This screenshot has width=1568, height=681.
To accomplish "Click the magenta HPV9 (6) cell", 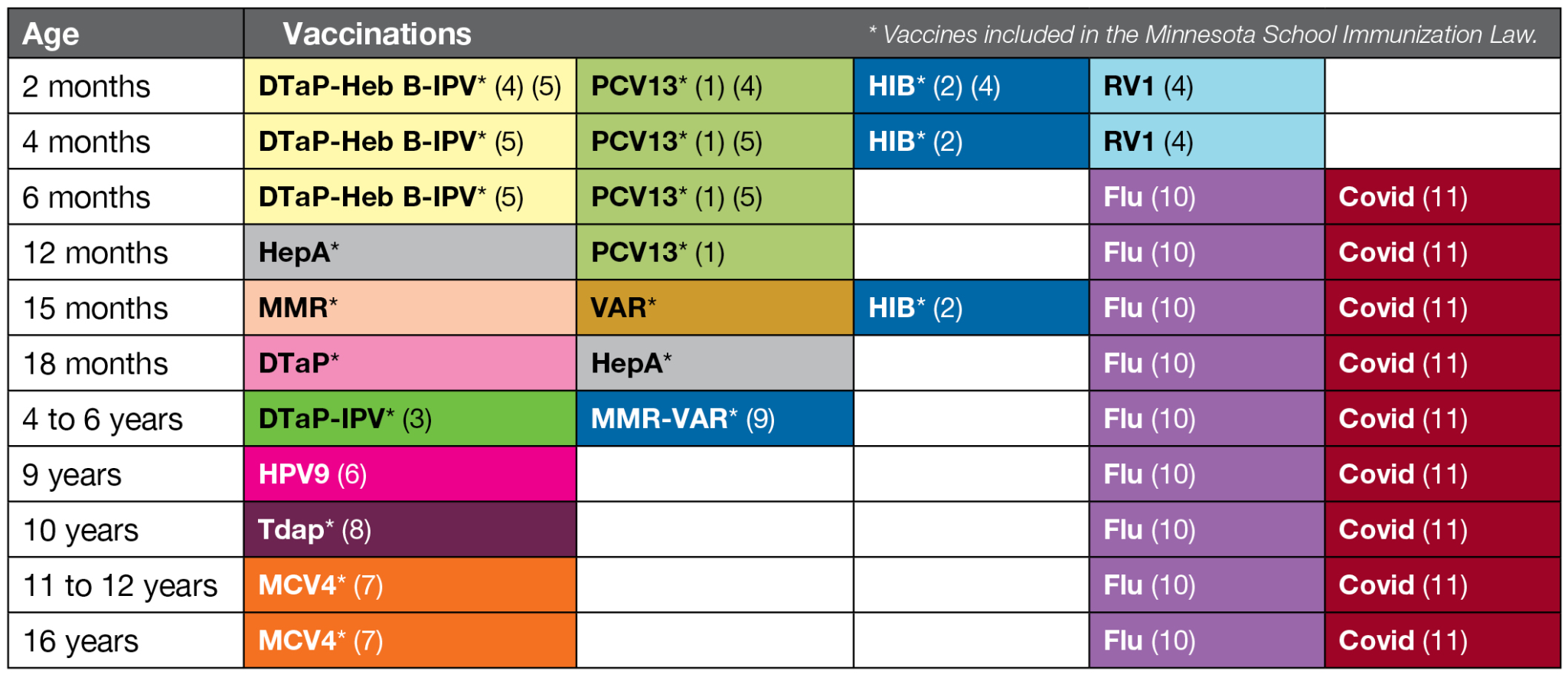I will [x=410, y=474].
